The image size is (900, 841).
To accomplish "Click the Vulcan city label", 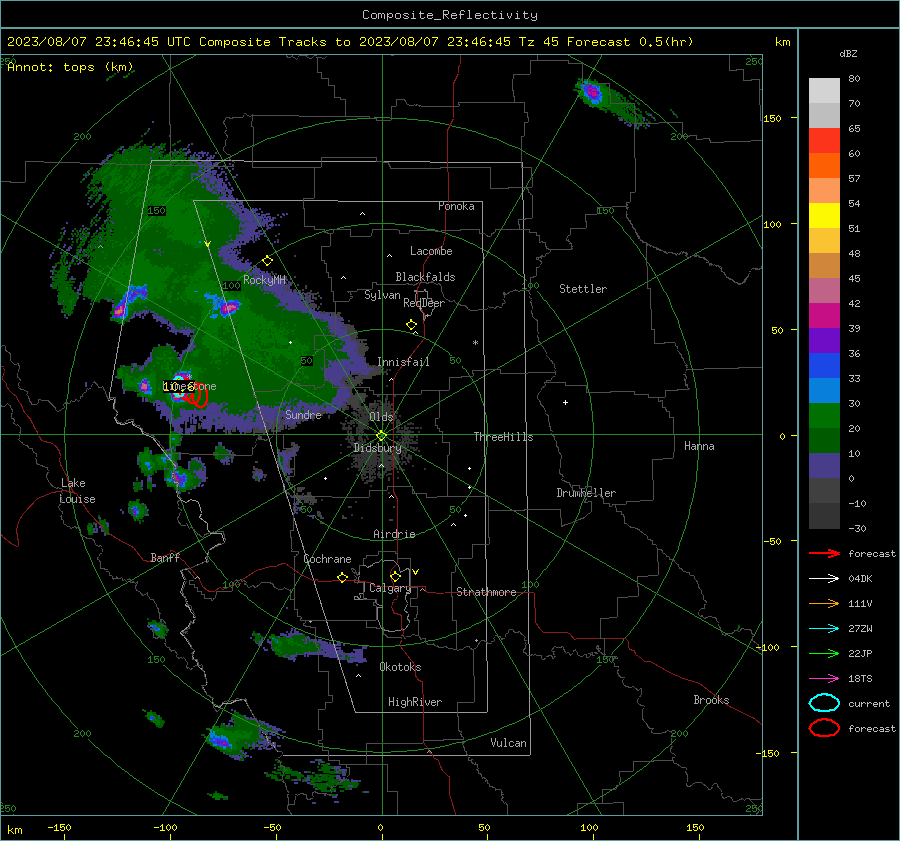I will (508, 743).
